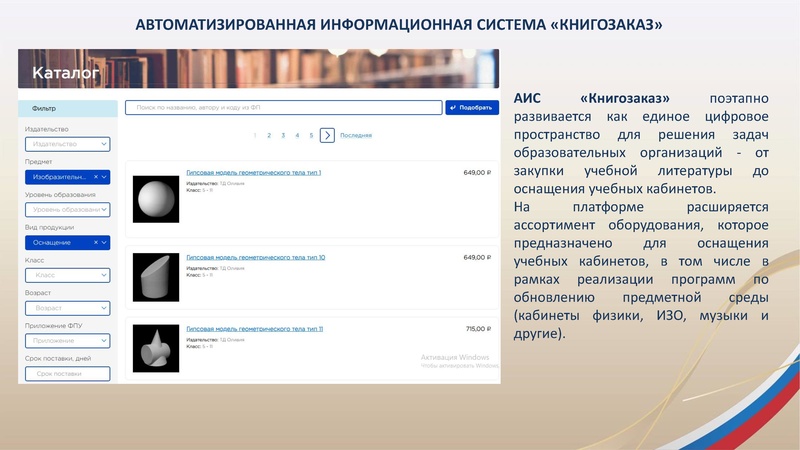Open Гипсовая модель геометрического тела тип 11
The height and width of the screenshot is (450, 800).
(255, 329)
